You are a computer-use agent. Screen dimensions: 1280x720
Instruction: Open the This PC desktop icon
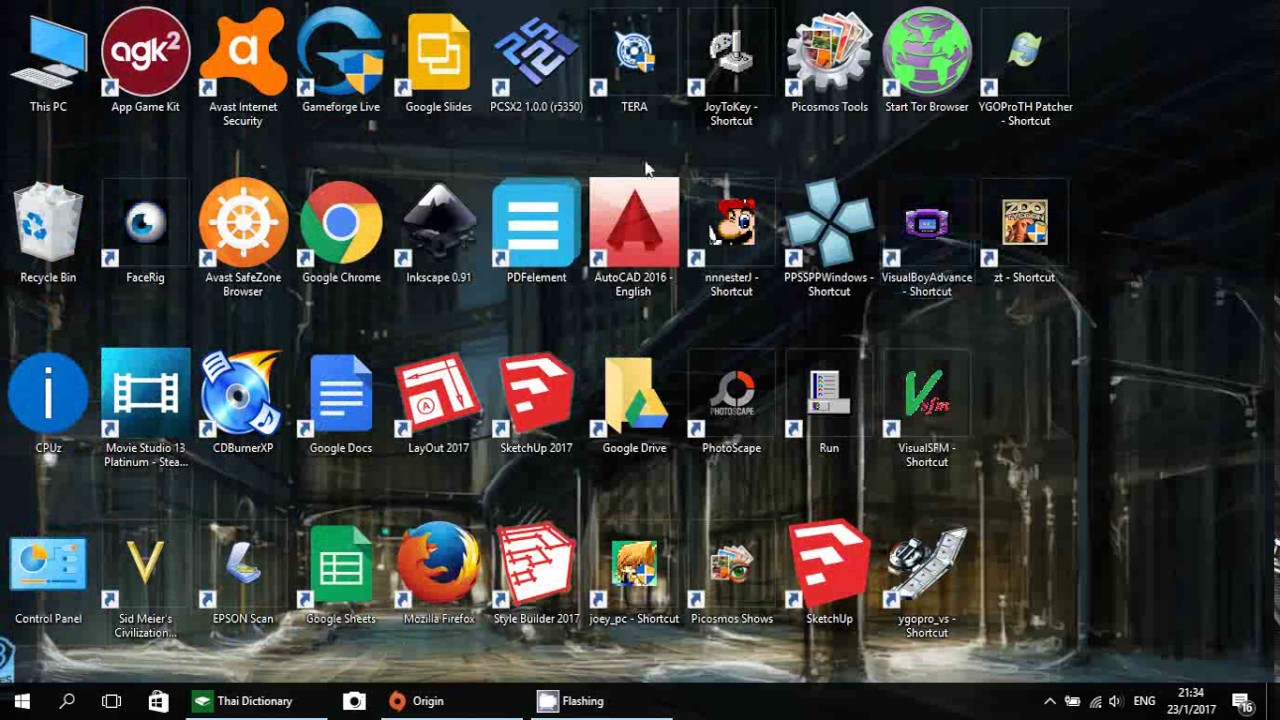[48, 60]
